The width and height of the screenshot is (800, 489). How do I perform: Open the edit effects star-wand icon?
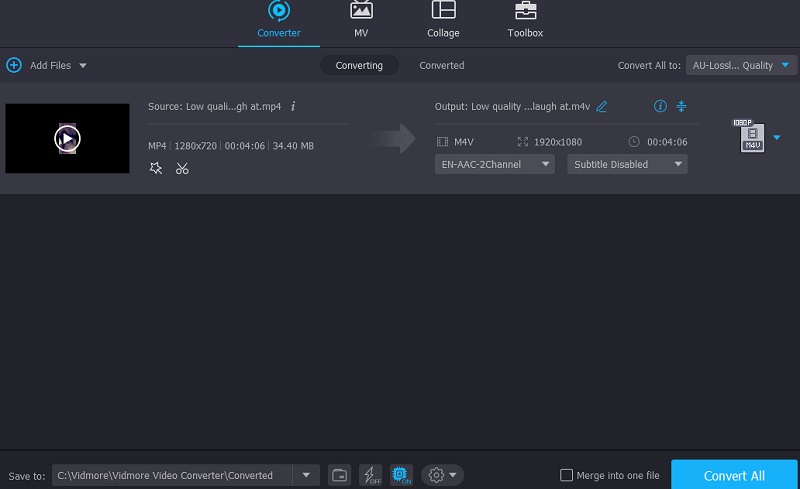point(156,168)
